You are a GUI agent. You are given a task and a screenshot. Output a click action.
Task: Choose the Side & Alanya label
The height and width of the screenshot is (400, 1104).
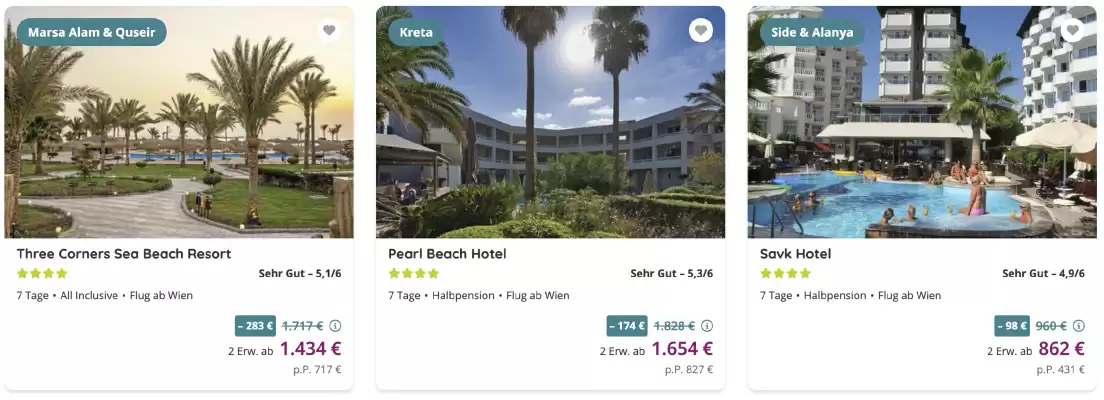tap(813, 32)
